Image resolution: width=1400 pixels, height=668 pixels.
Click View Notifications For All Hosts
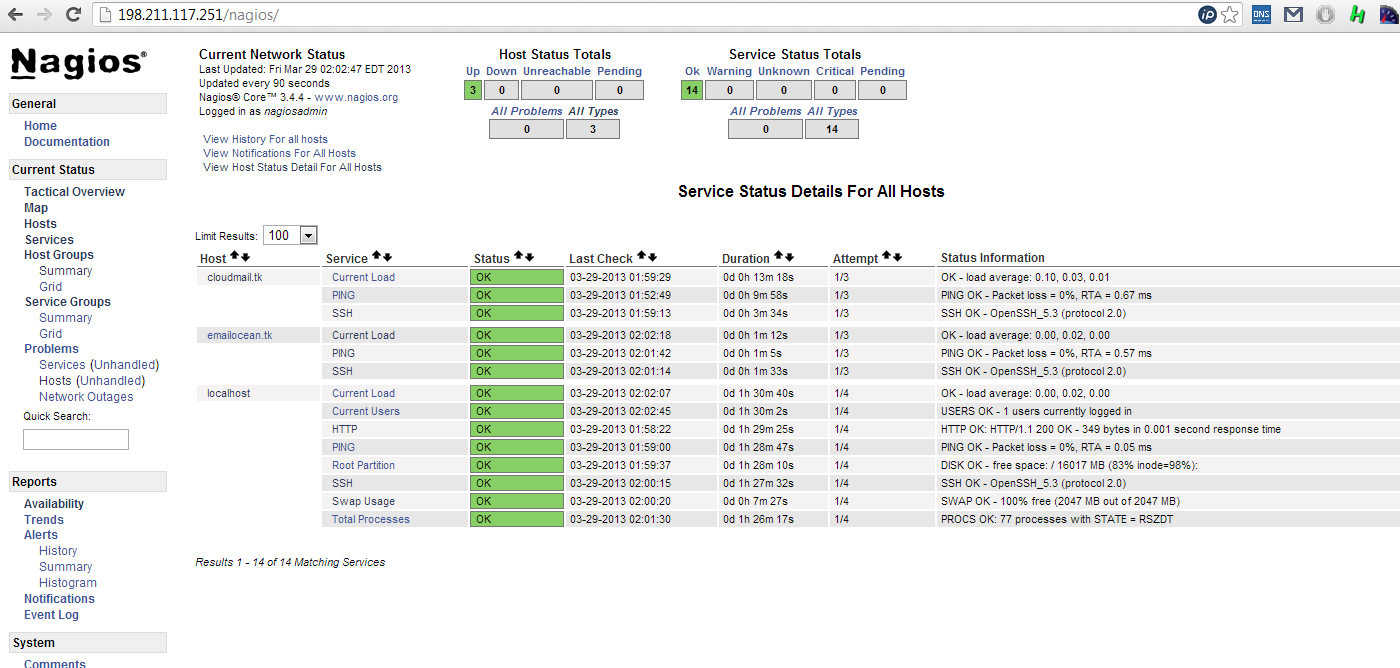tap(279, 153)
